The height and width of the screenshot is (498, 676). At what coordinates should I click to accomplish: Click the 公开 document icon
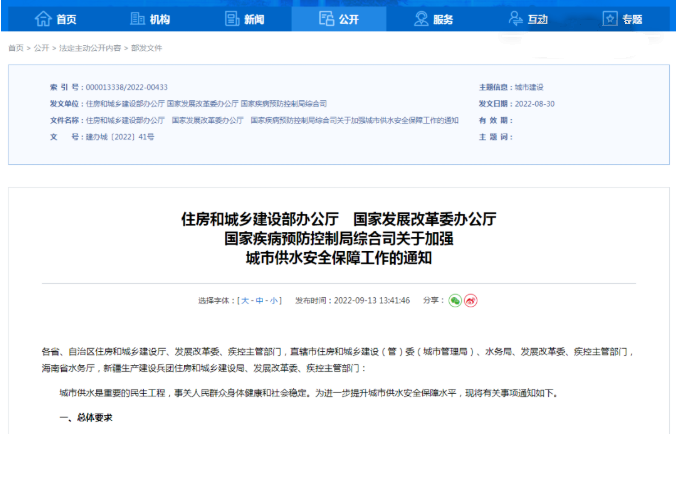click(326, 19)
